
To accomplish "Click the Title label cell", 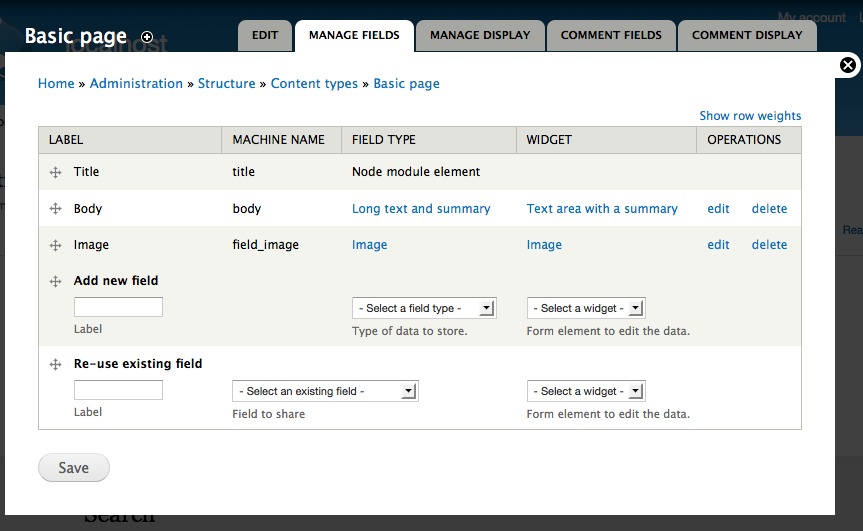I will pyautogui.click(x=86, y=172).
